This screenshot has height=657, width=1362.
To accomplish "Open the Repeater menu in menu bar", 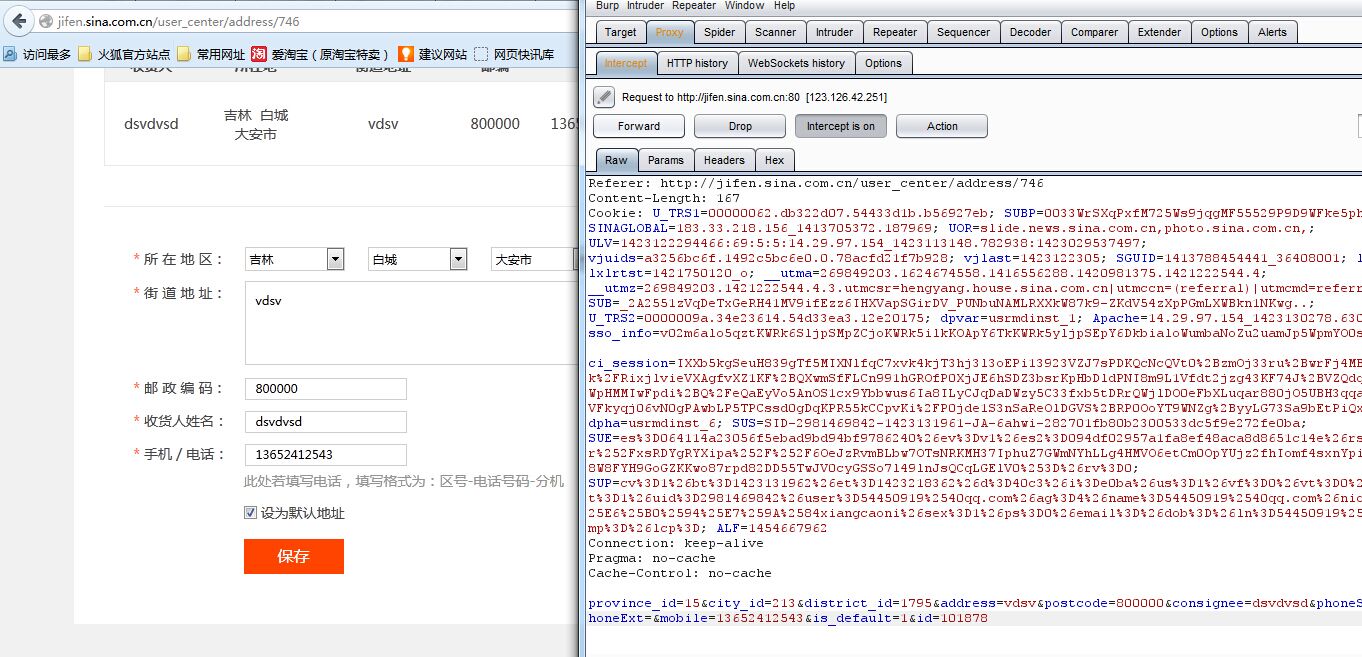I will tap(694, 5).
